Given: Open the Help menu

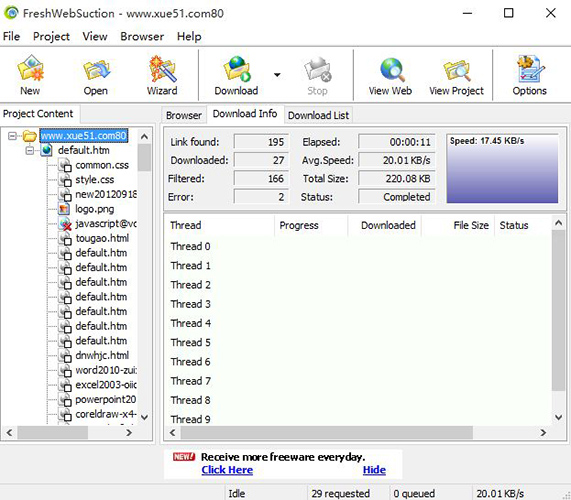Looking at the screenshot, I should (x=189, y=36).
